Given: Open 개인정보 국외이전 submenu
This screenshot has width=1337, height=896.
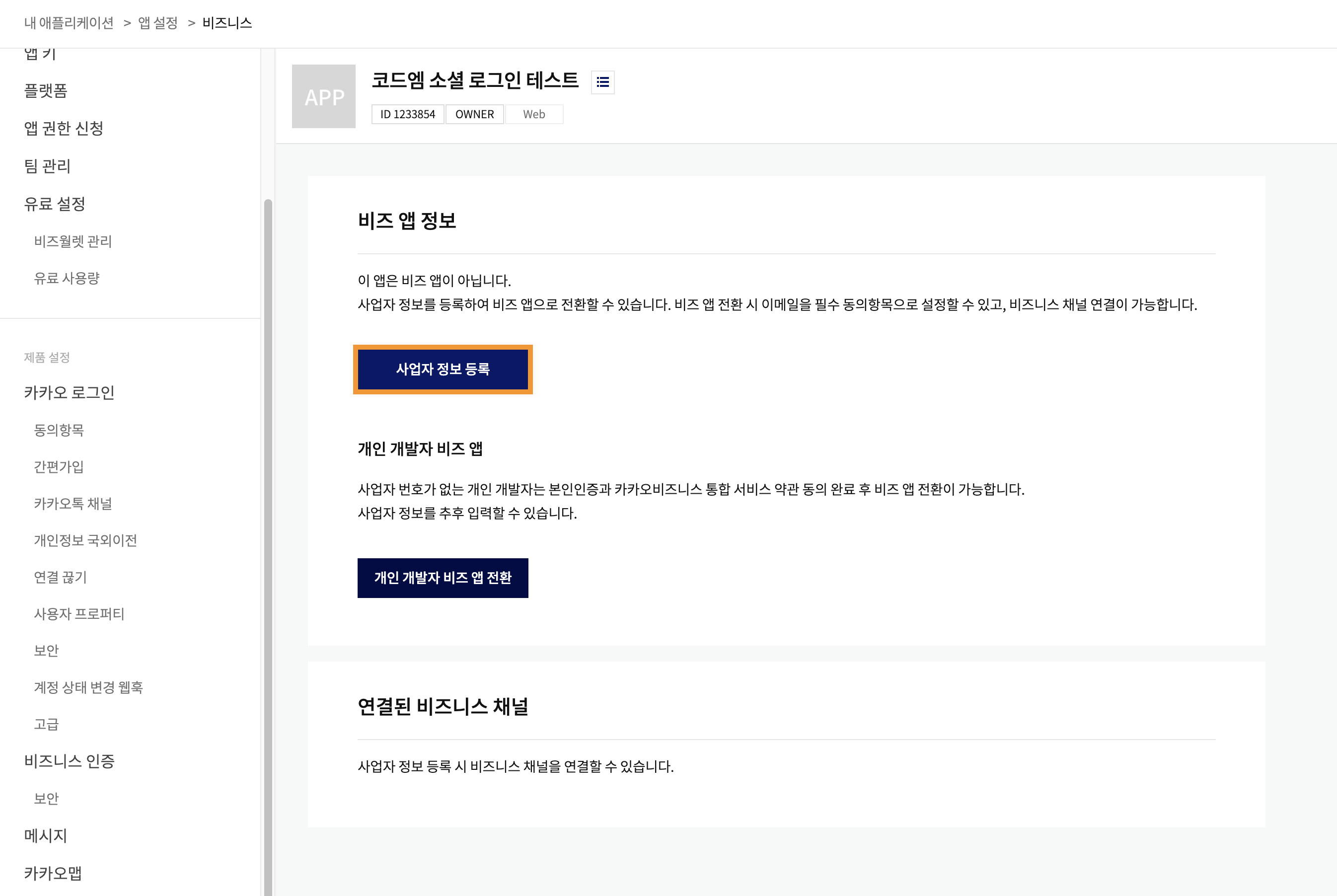Looking at the screenshot, I should click(x=85, y=540).
